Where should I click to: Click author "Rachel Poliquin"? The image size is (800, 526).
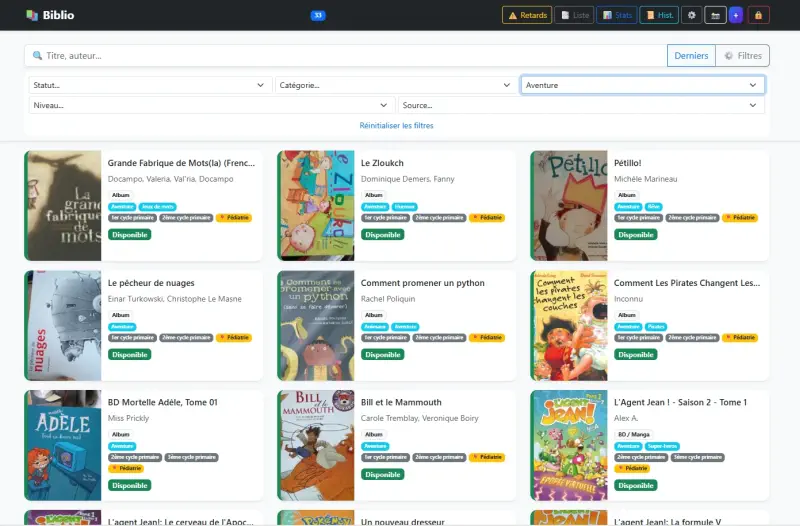click(388, 299)
